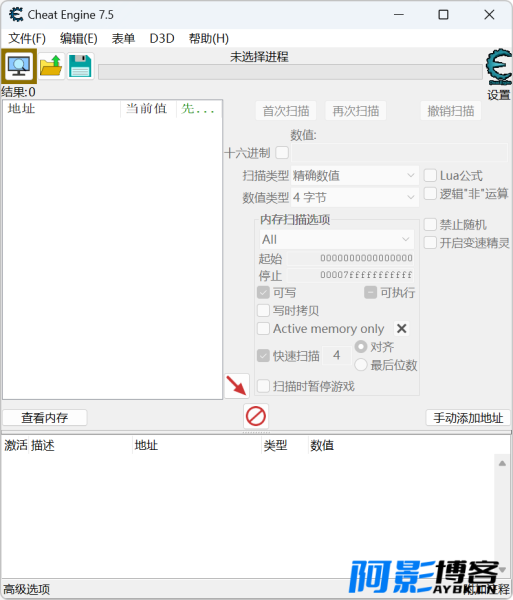Toggle the Lua公式 checkbox
This screenshot has width=513, height=600.
pyautogui.click(x=430, y=175)
